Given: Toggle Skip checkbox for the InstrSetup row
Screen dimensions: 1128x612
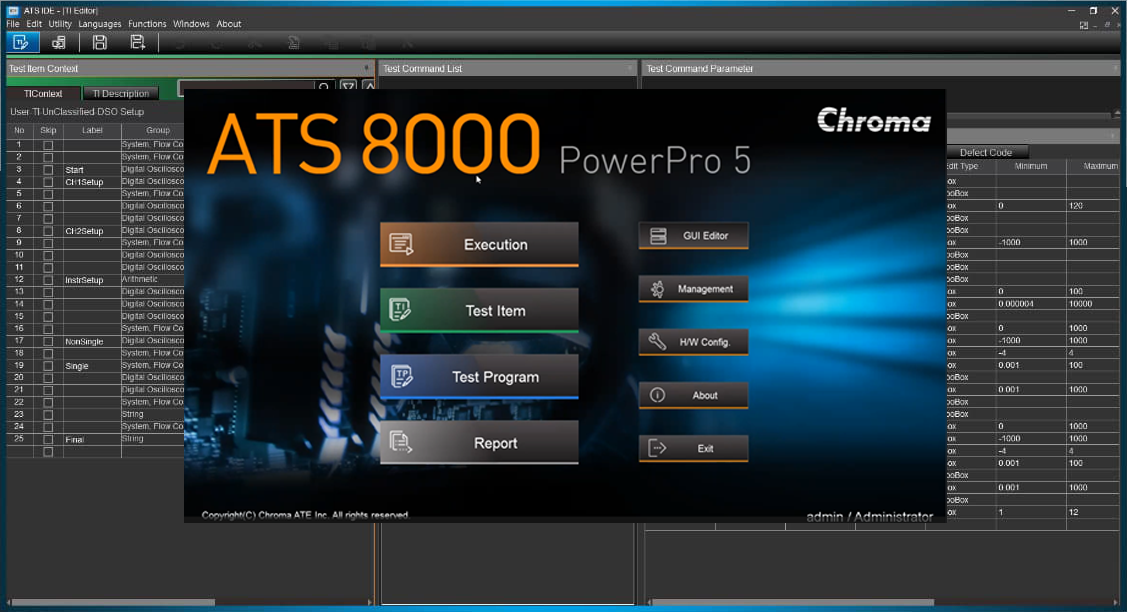Looking at the screenshot, I should pyautogui.click(x=48, y=280).
